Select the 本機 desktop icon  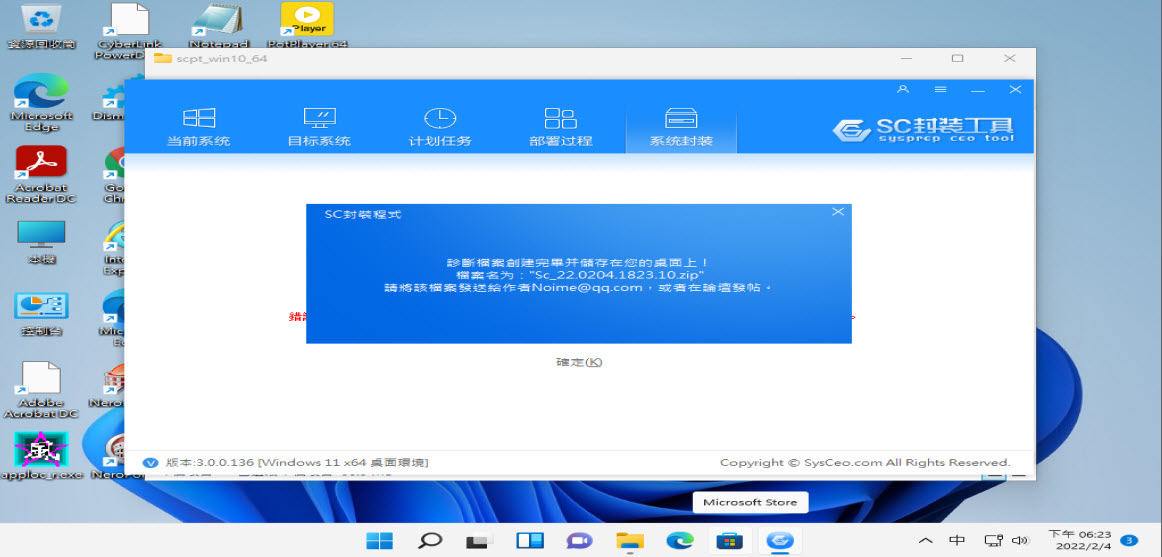click(42, 243)
